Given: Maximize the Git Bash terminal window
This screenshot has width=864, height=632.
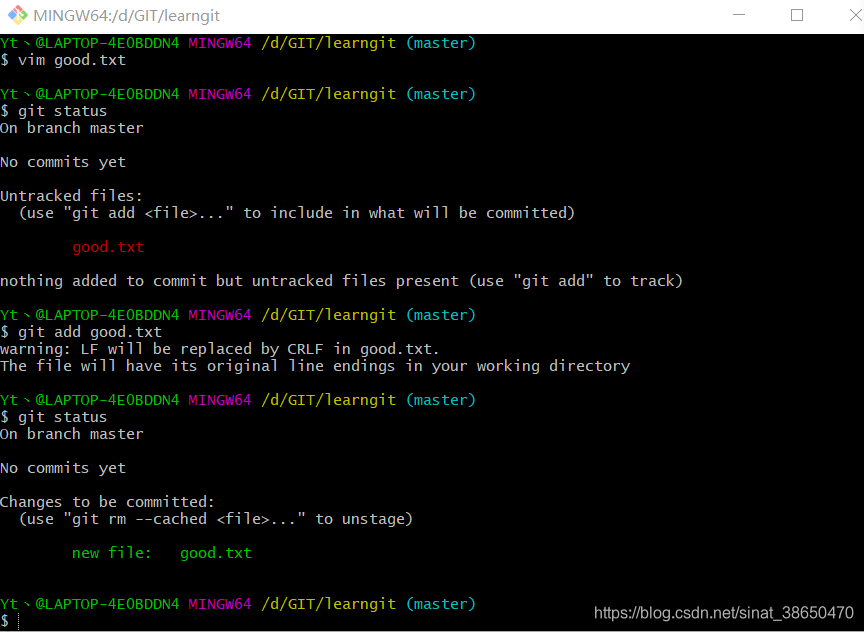Looking at the screenshot, I should pyautogui.click(x=797, y=15).
